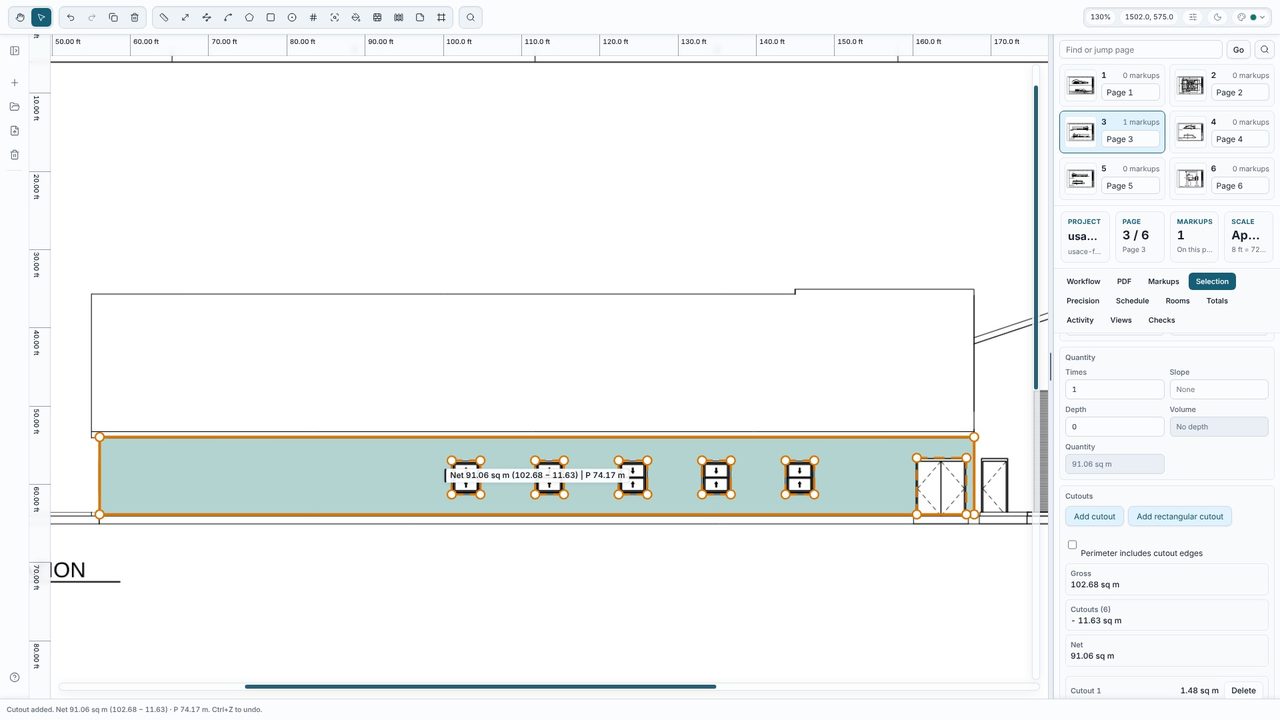This screenshot has width=1280, height=720.
Task: Open the folder icon in left sidebar
Action: point(14,107)
